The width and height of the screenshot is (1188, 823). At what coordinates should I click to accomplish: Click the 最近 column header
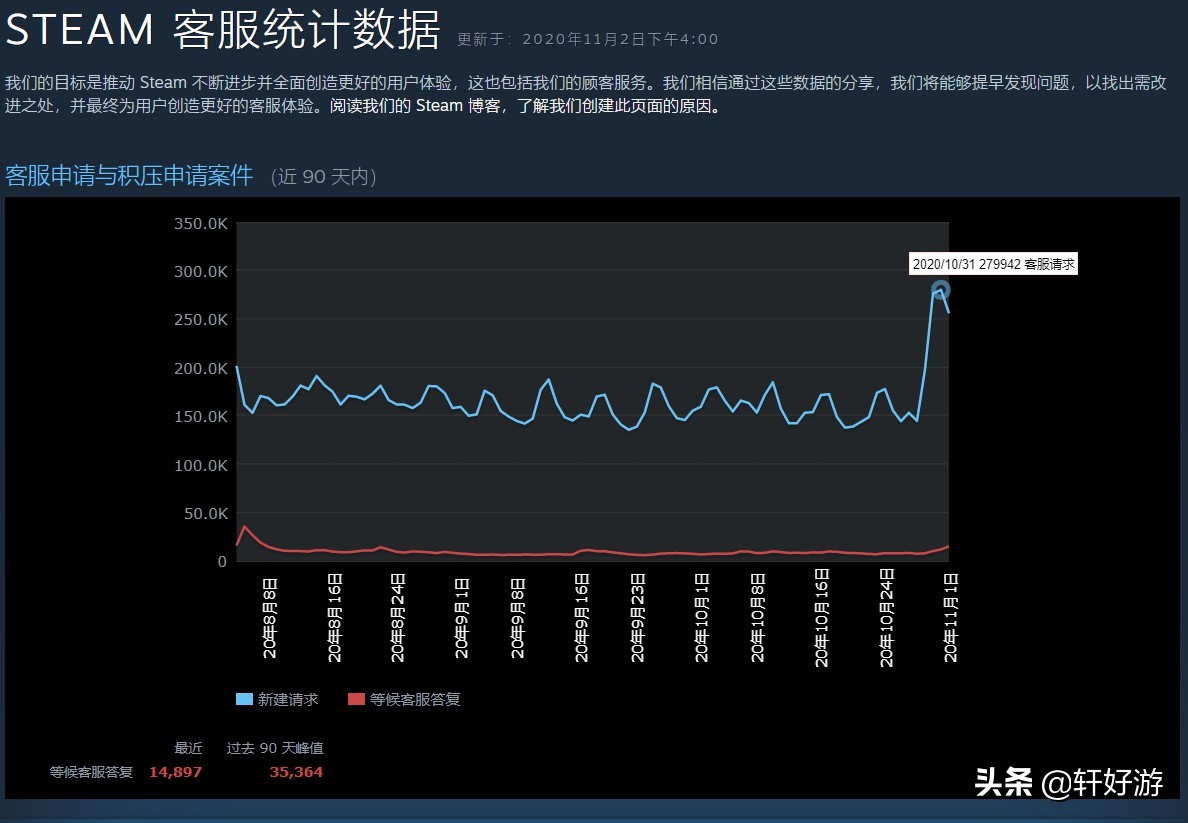189,748
